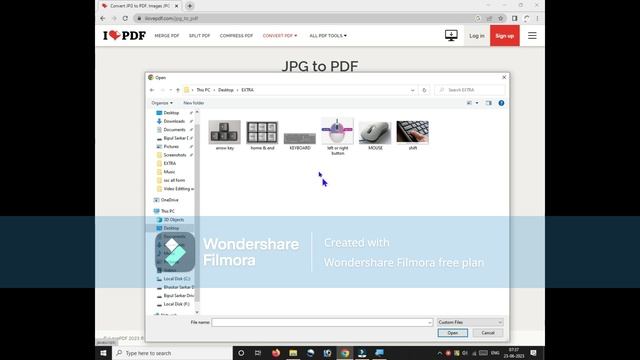Open the Organize menu
This screenshot has height=360, width=640.
[x=162, y=103]
